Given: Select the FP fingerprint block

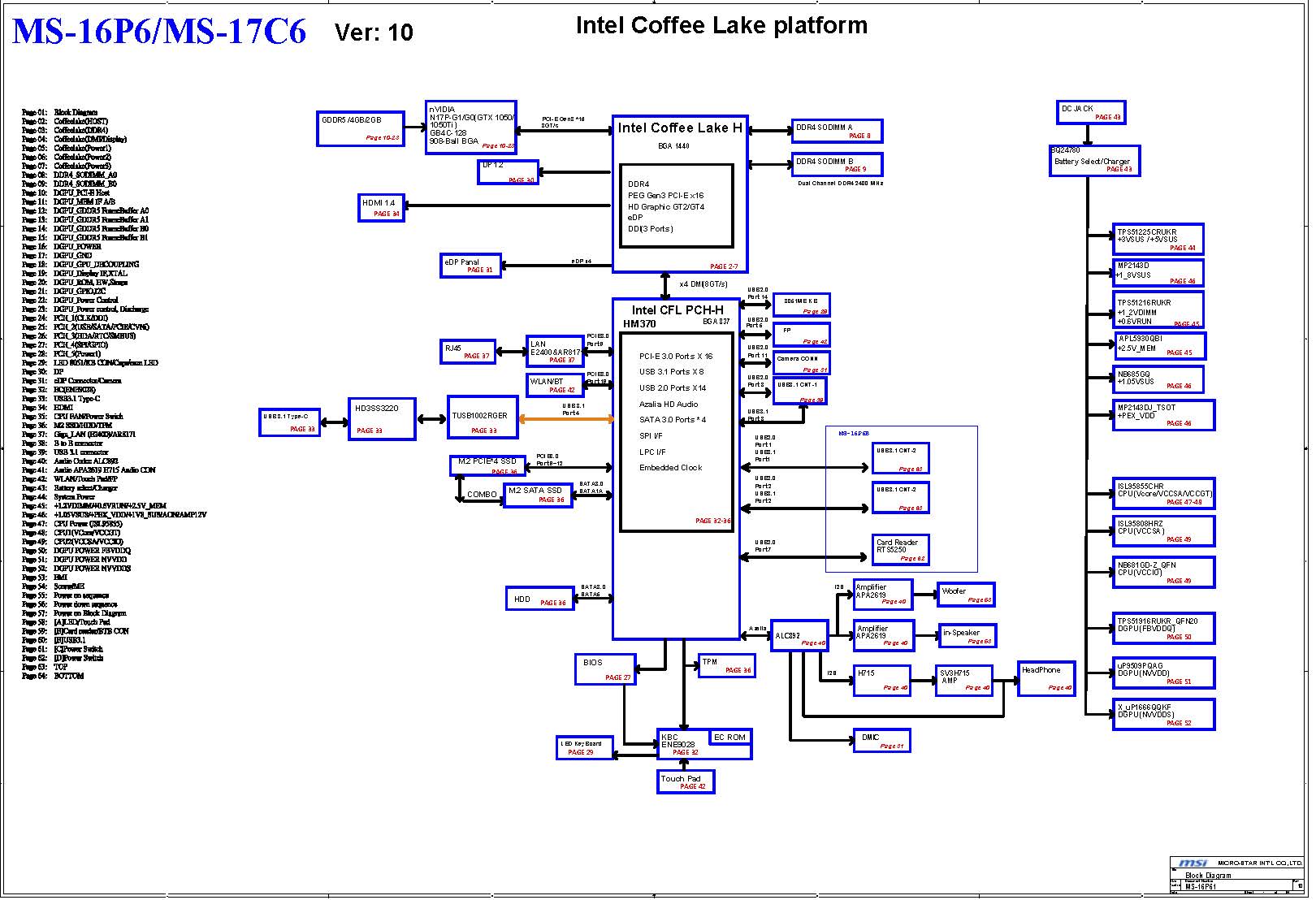Looking at the screenshot, I should (802, 335).
